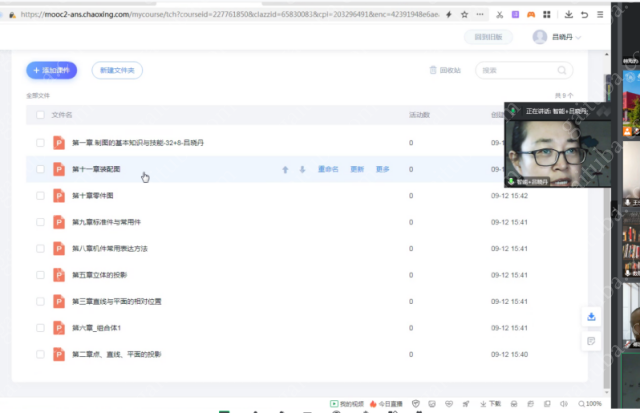The width and height of the screenshot is (640, 413).
Task: Expand the 吕晓丹 account dropdown chevron
Action: (x=578, y=37)
